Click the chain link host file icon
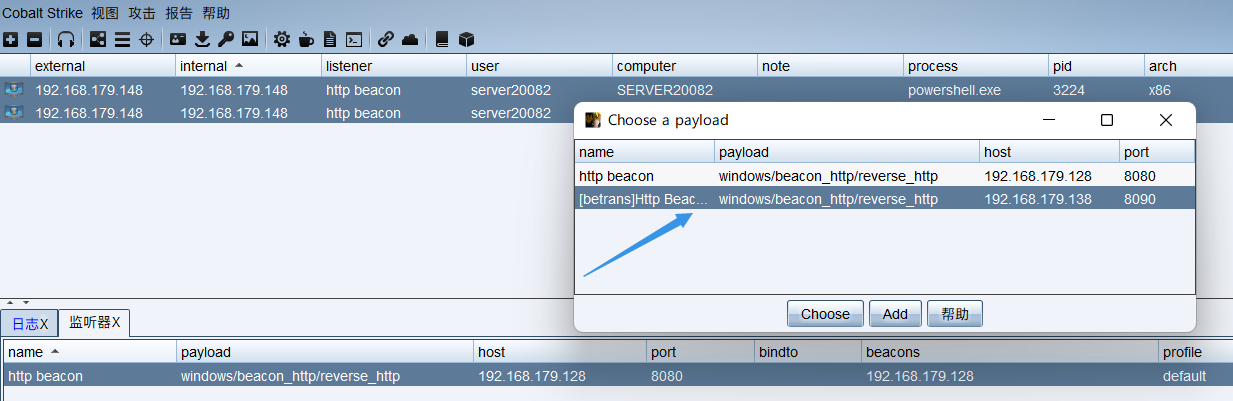The height and width of the screenshot is (401, 1233). pos(386,39)
